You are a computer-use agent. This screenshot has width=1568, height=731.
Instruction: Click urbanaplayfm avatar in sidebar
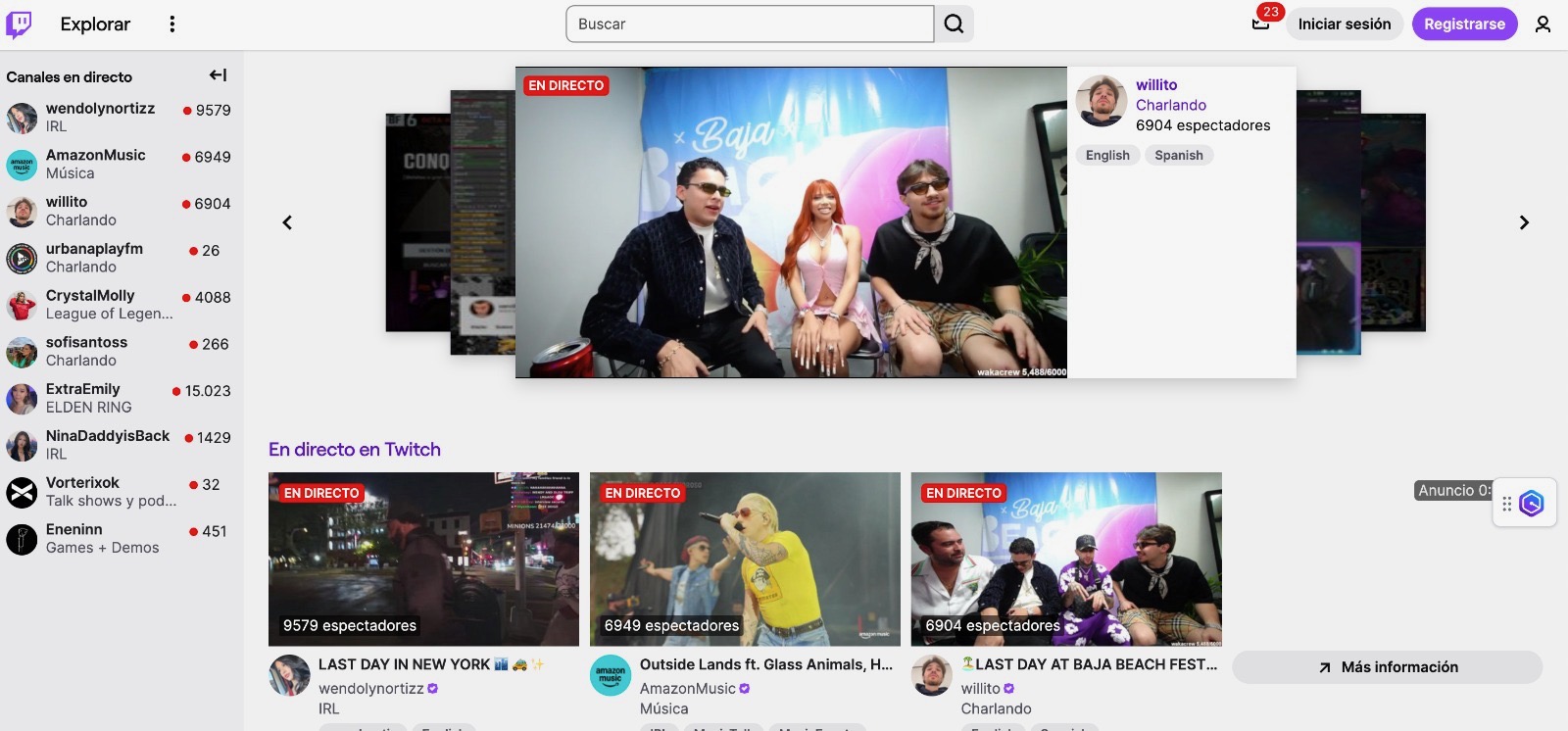pos(22,259)
